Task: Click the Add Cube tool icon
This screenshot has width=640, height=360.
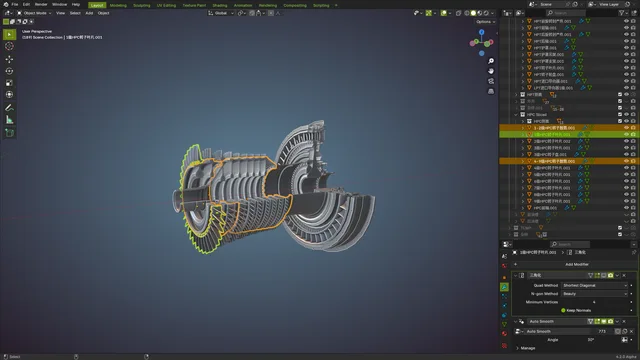Action: click(x=9, y=133)
